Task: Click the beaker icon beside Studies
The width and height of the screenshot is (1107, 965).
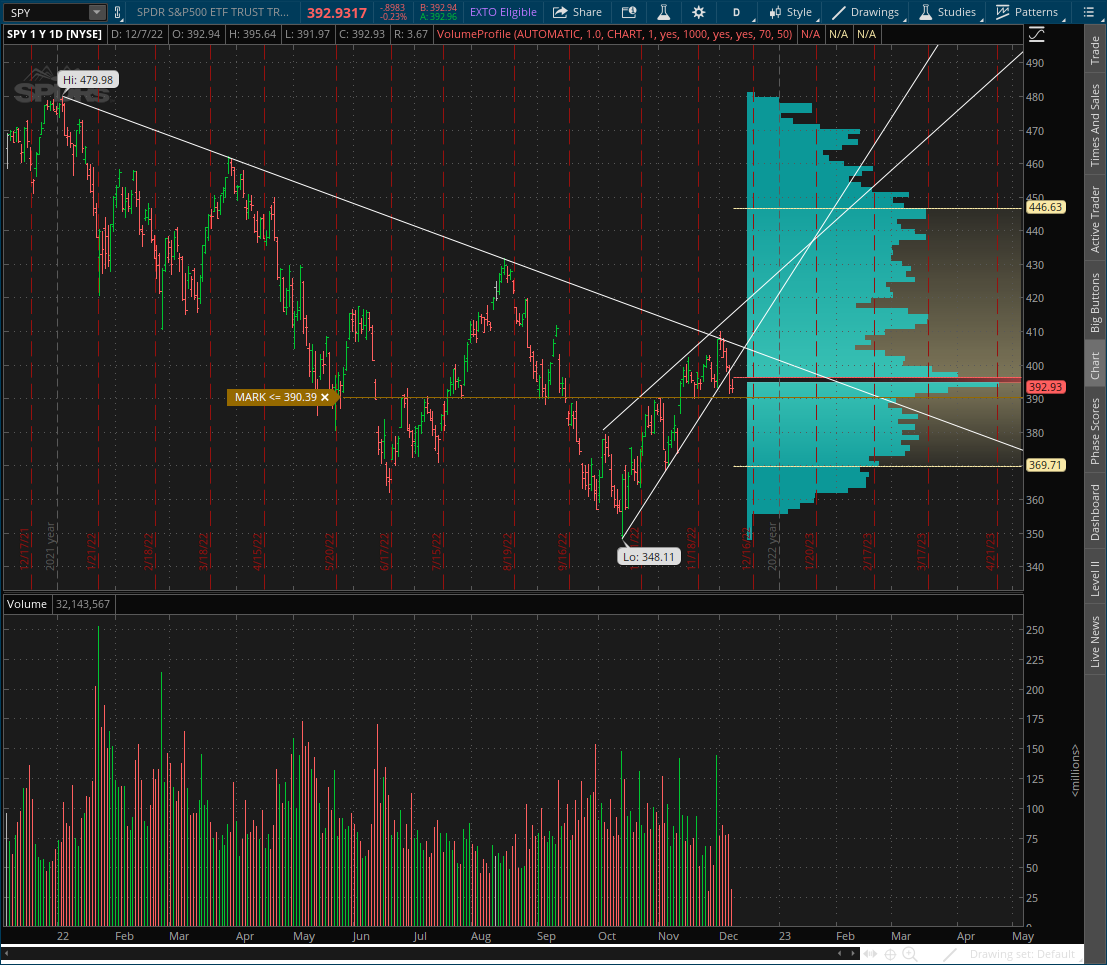Action: click(926, 12)
